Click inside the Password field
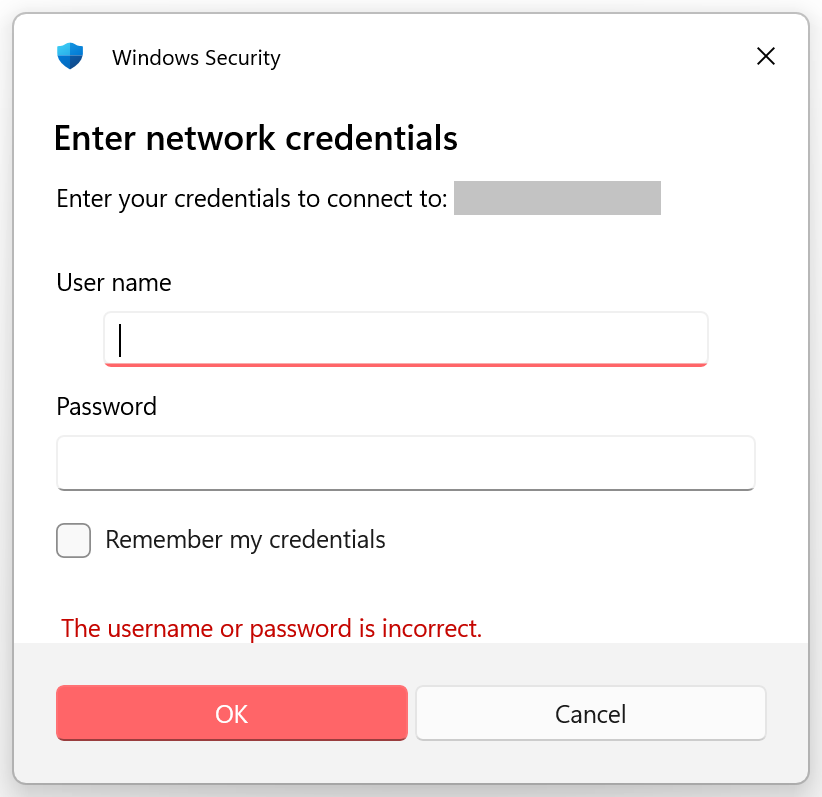 pyautogui.click(x=405, y=463)
